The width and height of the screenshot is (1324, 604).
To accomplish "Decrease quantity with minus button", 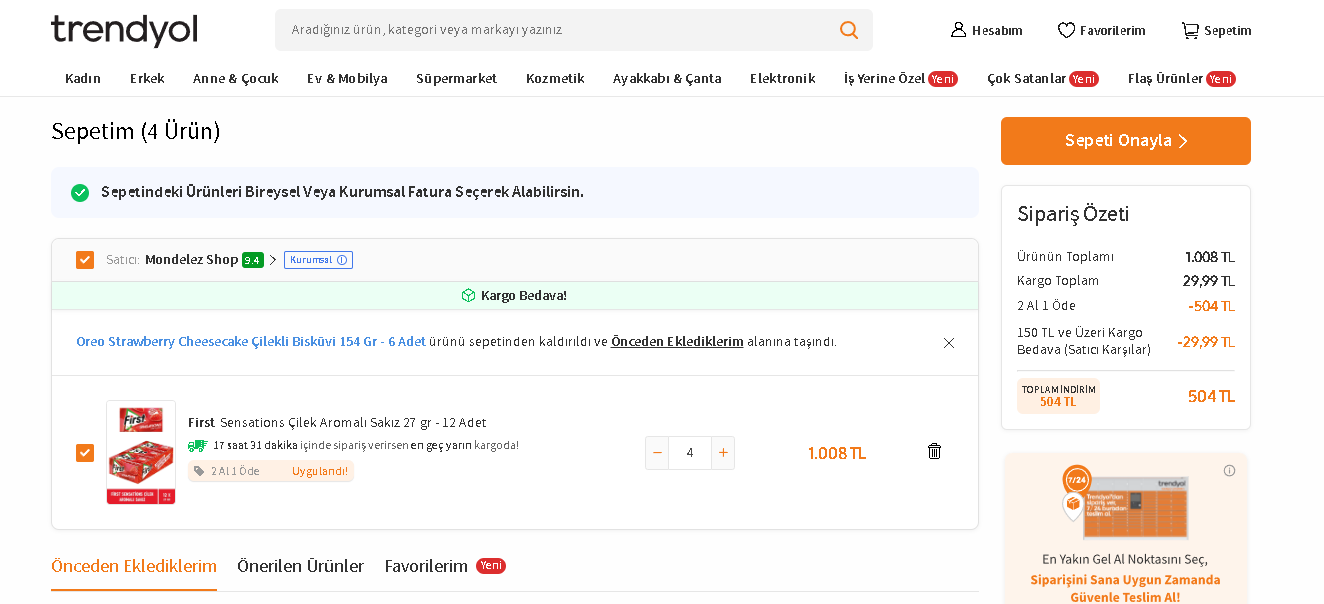I will pos(657,453).
